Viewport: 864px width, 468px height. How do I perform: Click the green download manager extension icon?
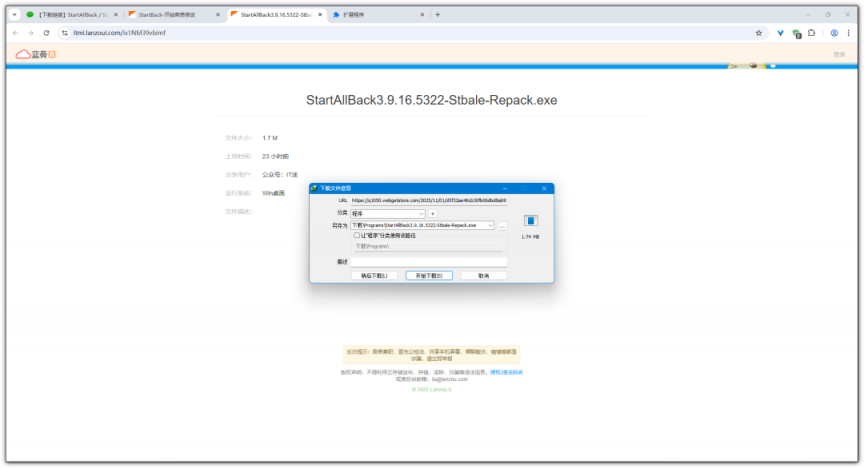[796, 33]
